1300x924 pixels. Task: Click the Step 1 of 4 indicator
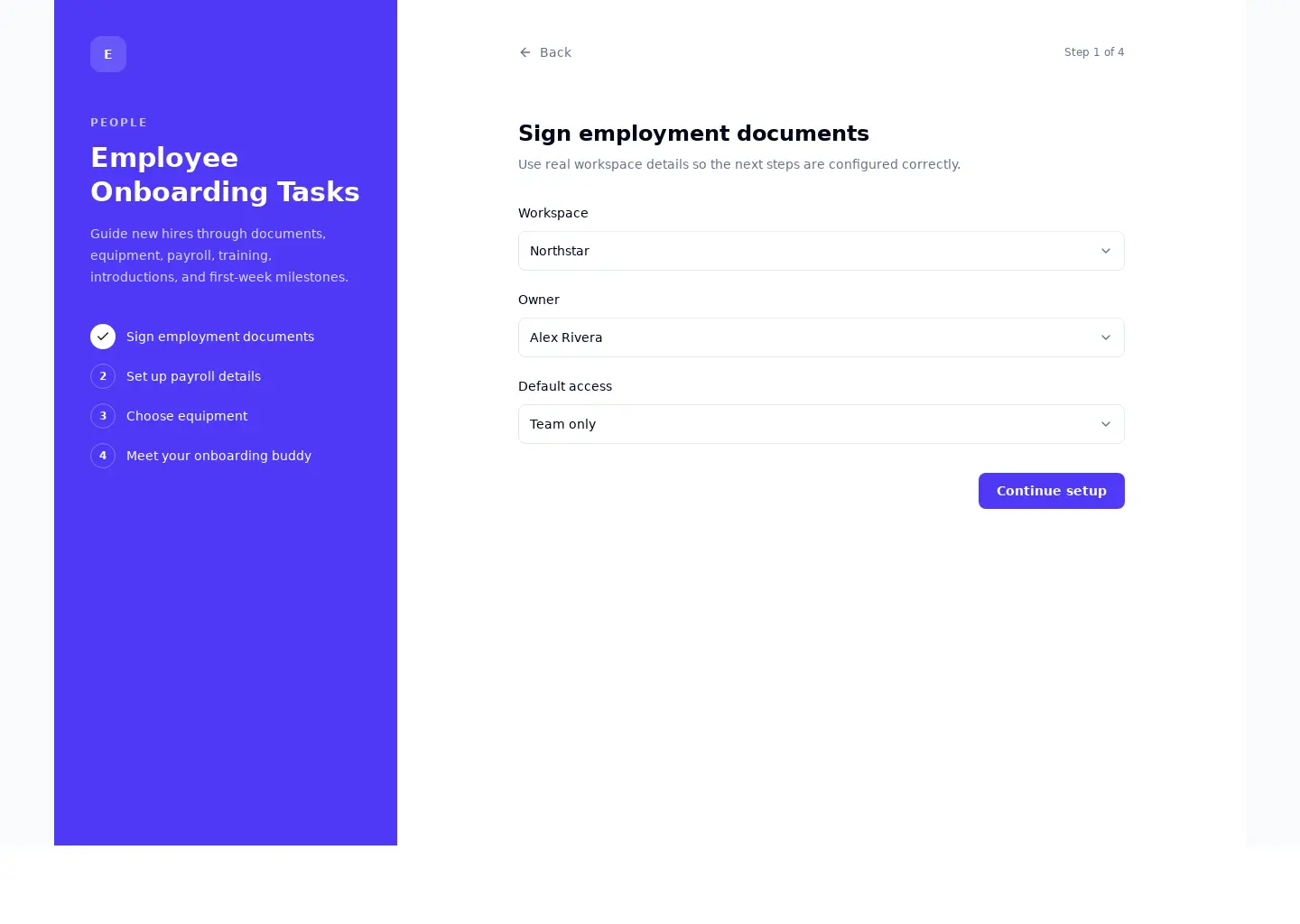point(1094,52)
